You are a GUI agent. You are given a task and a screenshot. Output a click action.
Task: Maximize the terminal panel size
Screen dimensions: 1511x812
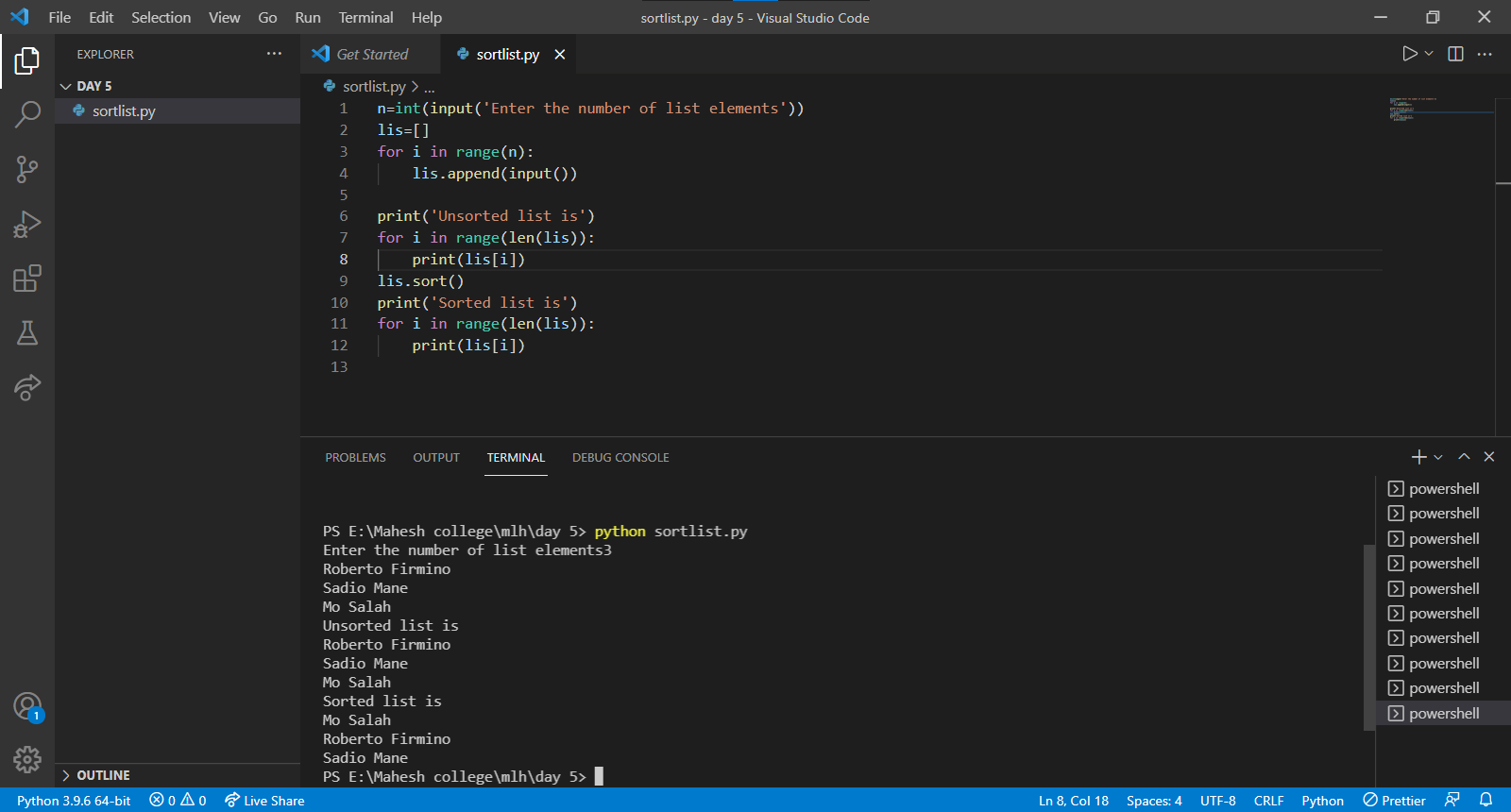[x=1464, y=457]
